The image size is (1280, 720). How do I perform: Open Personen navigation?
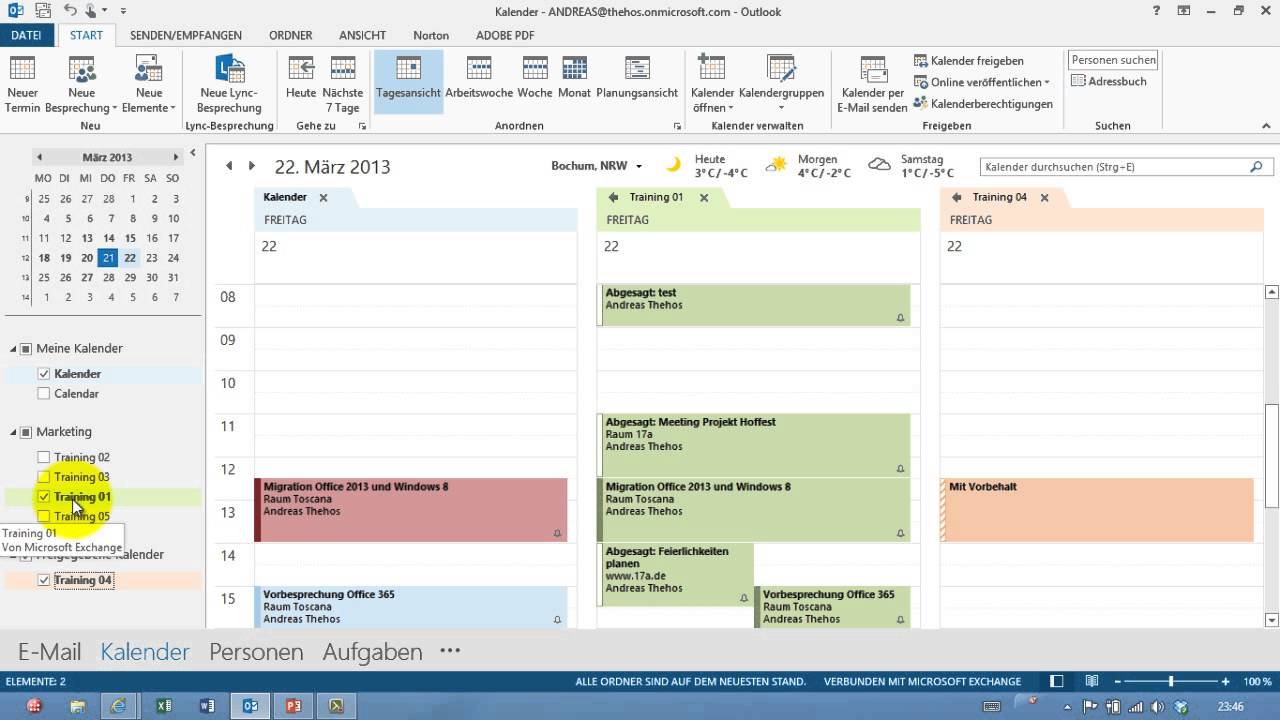256,652
